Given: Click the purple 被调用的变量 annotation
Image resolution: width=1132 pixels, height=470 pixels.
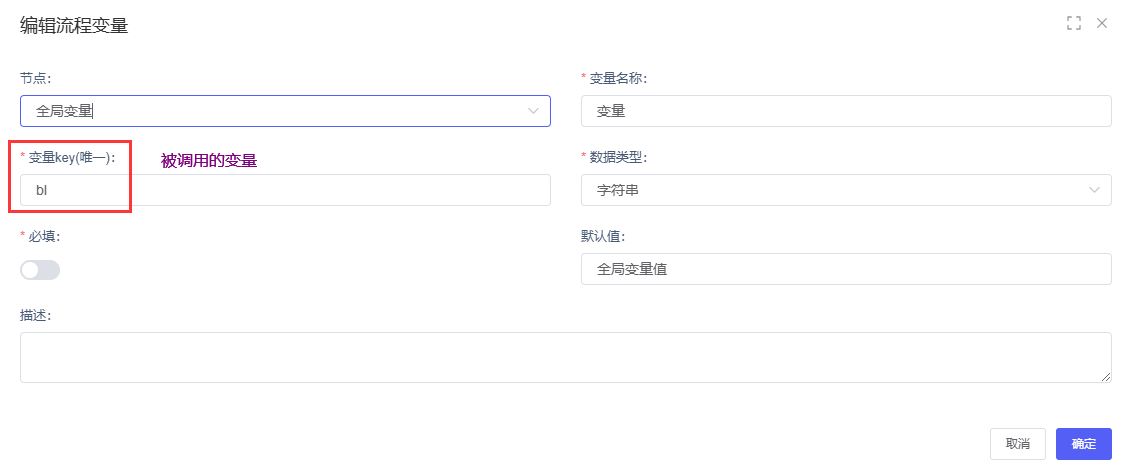Looking at the screenshot, I should pyautogui.click(x=209, y=160).
